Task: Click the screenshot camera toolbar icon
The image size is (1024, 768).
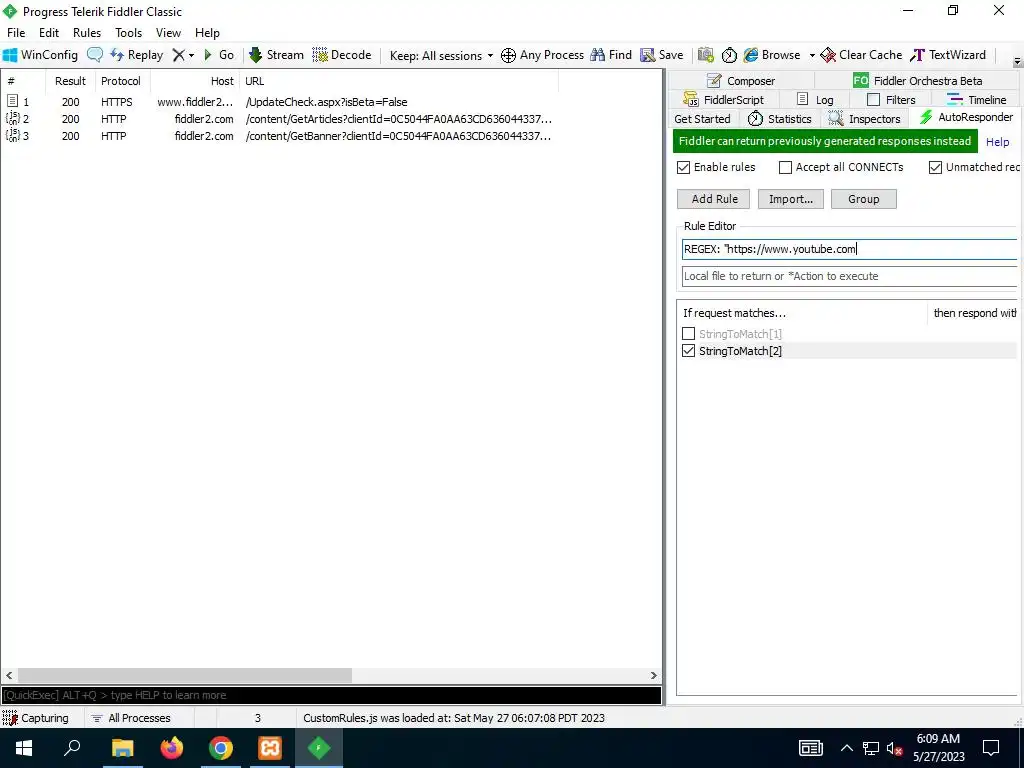Action: (705, 55)
